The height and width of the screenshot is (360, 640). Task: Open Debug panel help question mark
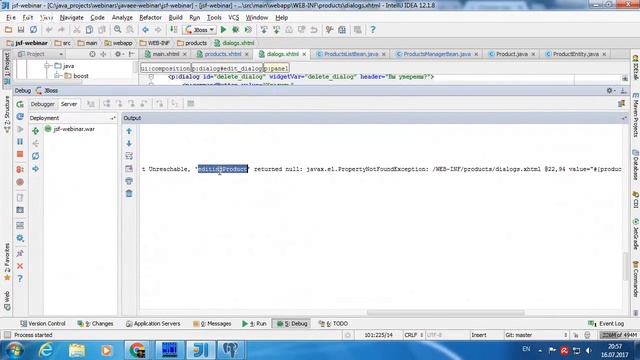coord(20,279)
